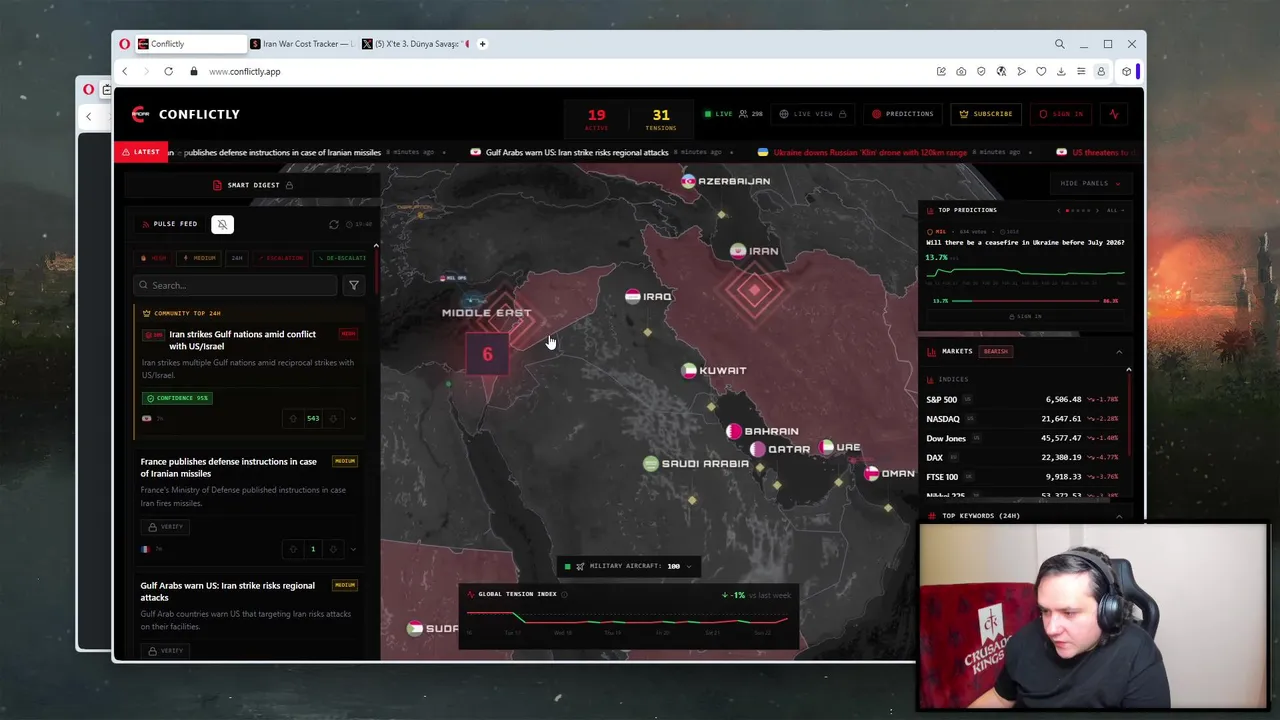
Task: Select the DAX index row
Action: (x=1022, y=458)
